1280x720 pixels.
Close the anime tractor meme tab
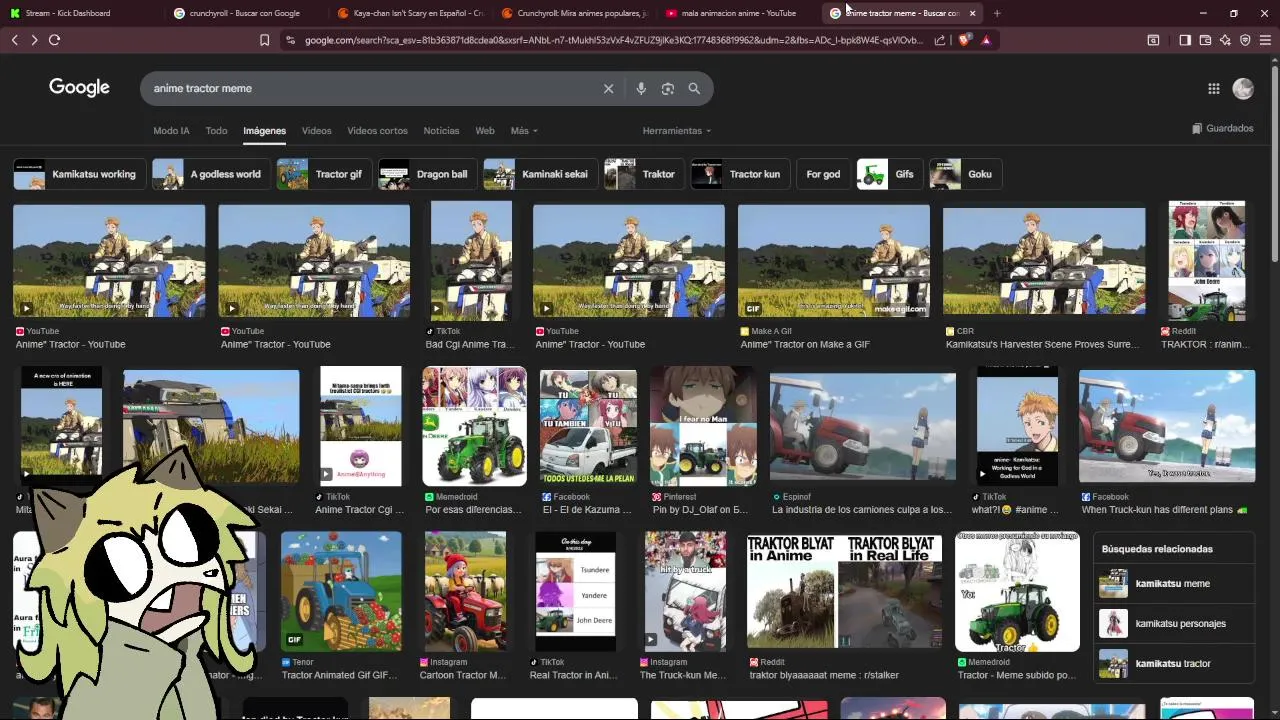click(972, 13)
